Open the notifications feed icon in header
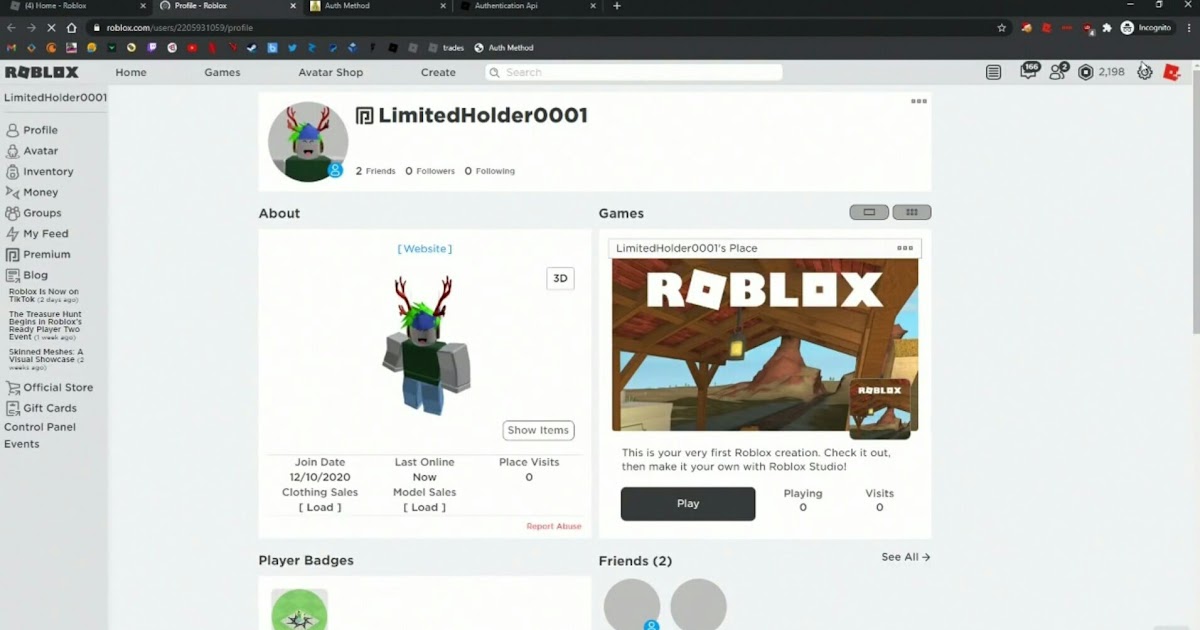 (x=993, y=72)
